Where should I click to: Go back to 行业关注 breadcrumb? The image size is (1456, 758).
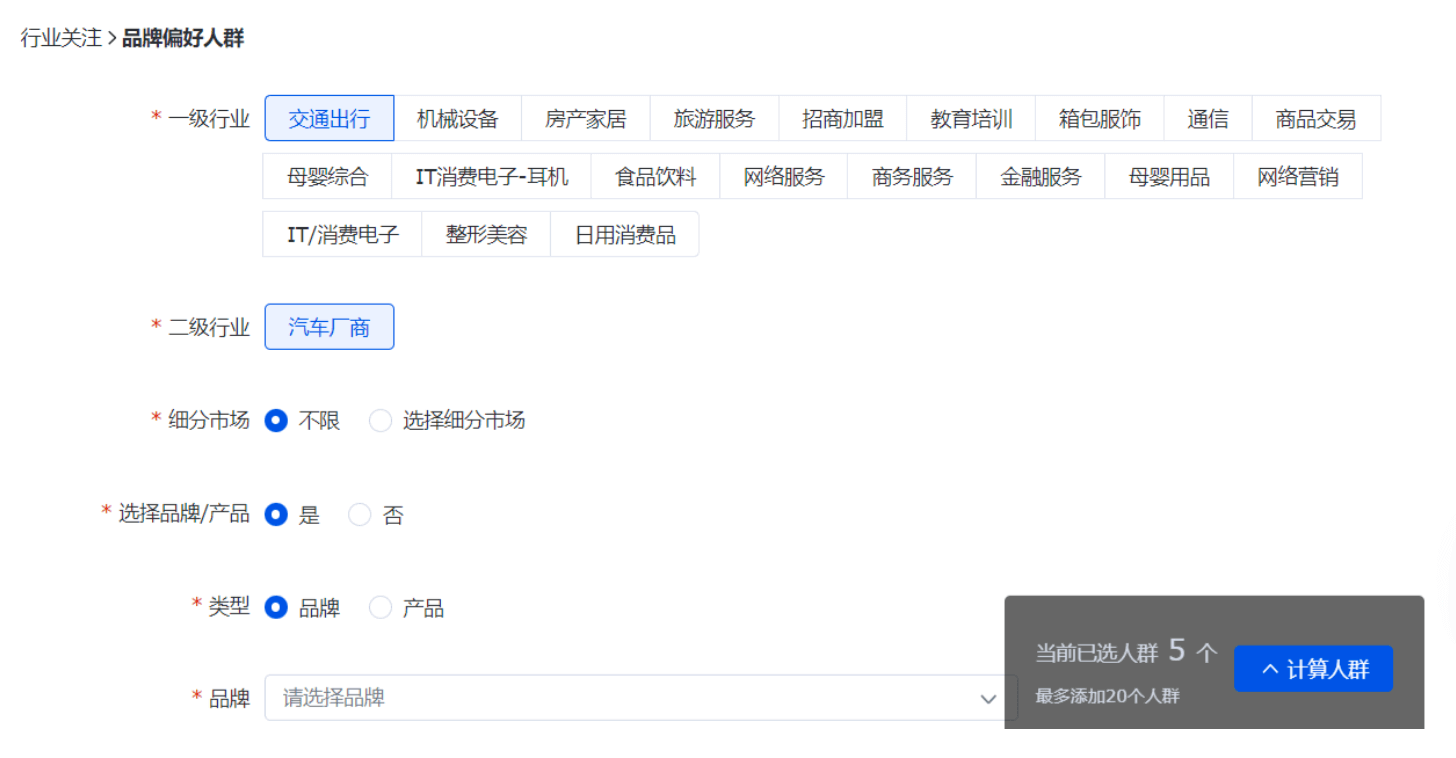[x=61, y=39]
